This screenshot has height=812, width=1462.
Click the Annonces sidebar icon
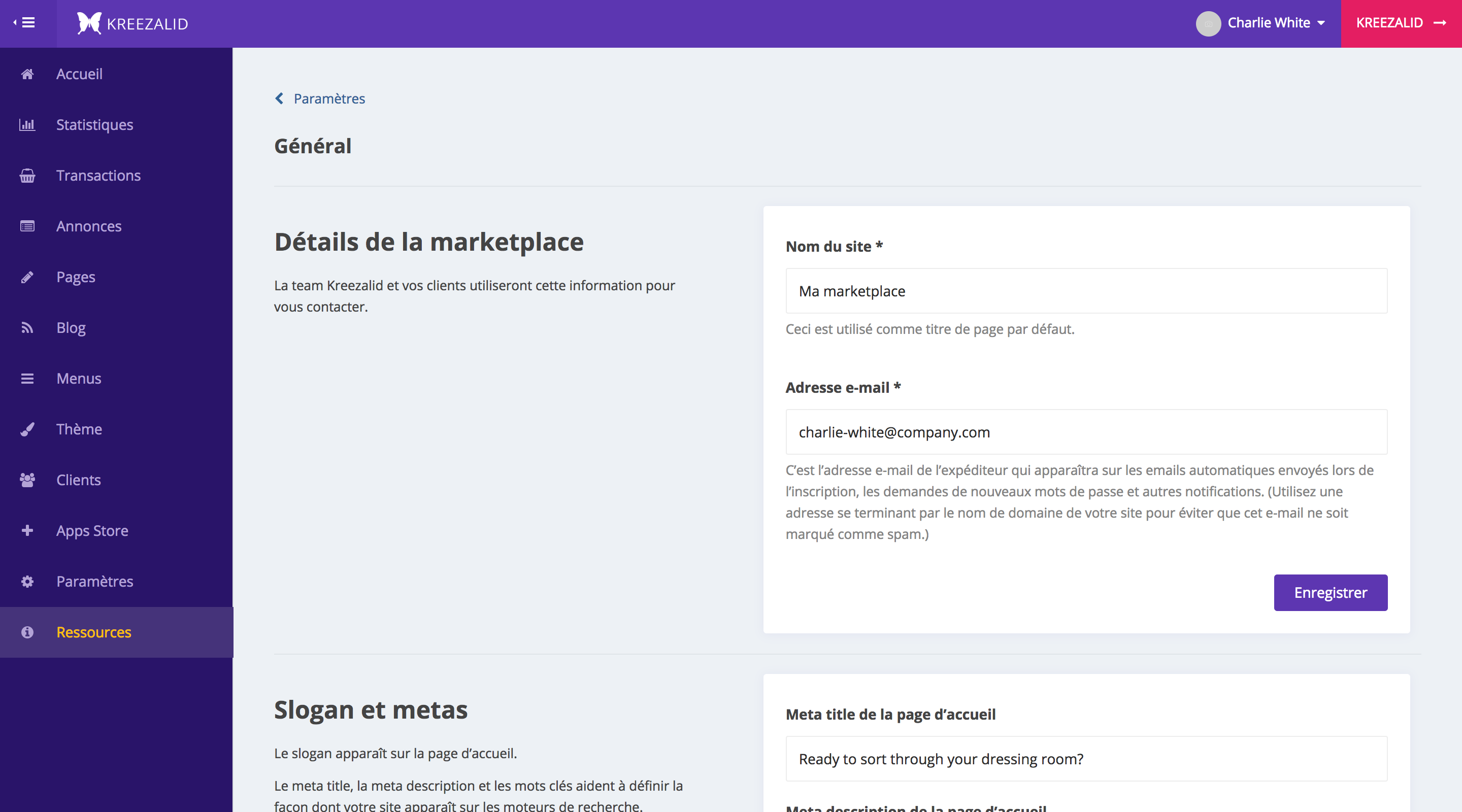[28, 226]
